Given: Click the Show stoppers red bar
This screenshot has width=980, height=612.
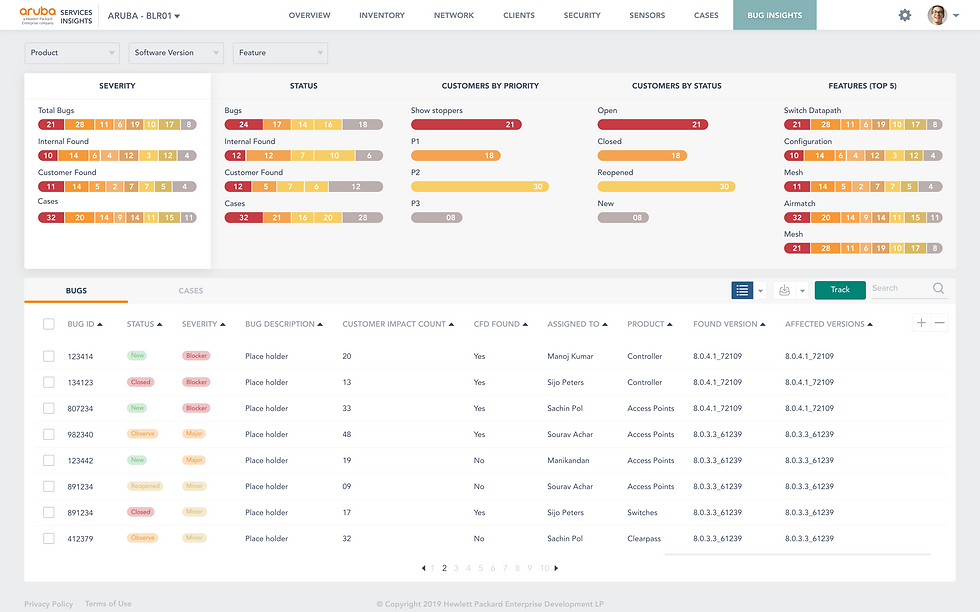Looking at the screenshot, I should [x=466, y=124].
